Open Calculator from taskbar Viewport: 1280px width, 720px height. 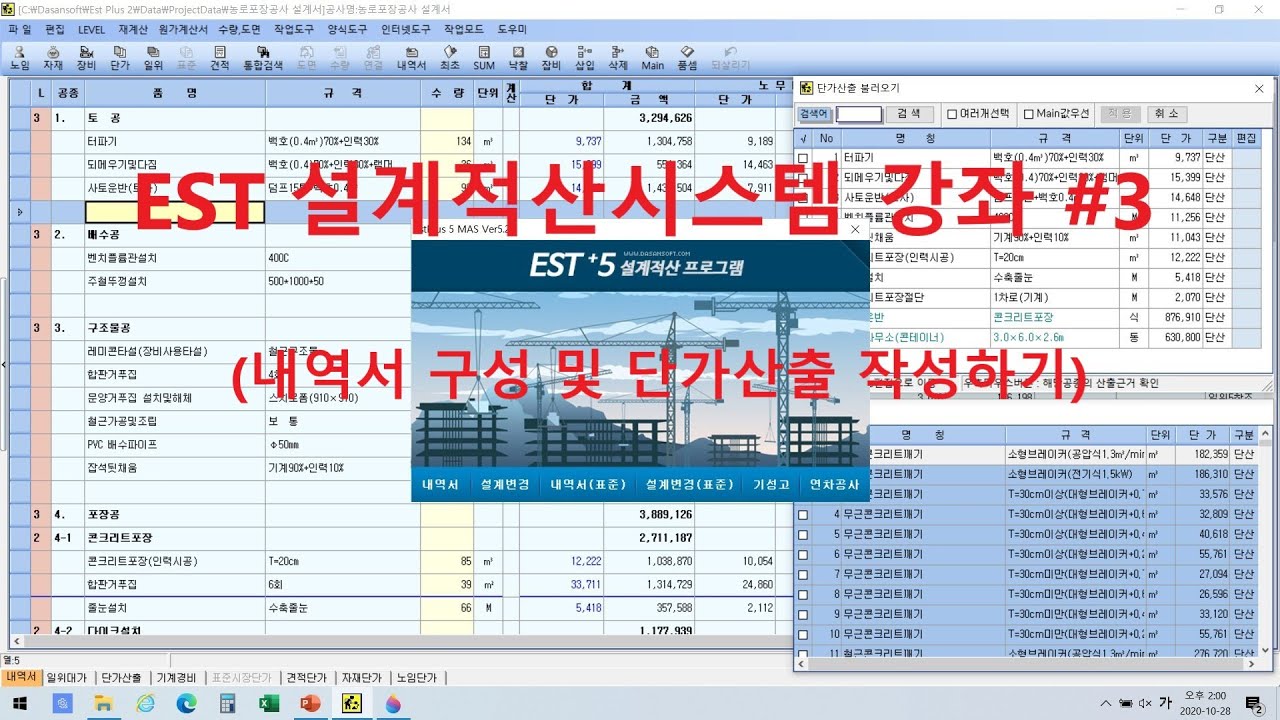[227, 704]
